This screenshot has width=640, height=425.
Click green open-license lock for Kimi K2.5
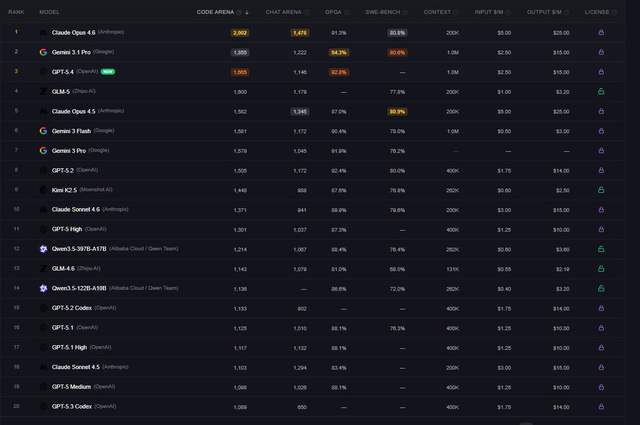coord(601,189)
